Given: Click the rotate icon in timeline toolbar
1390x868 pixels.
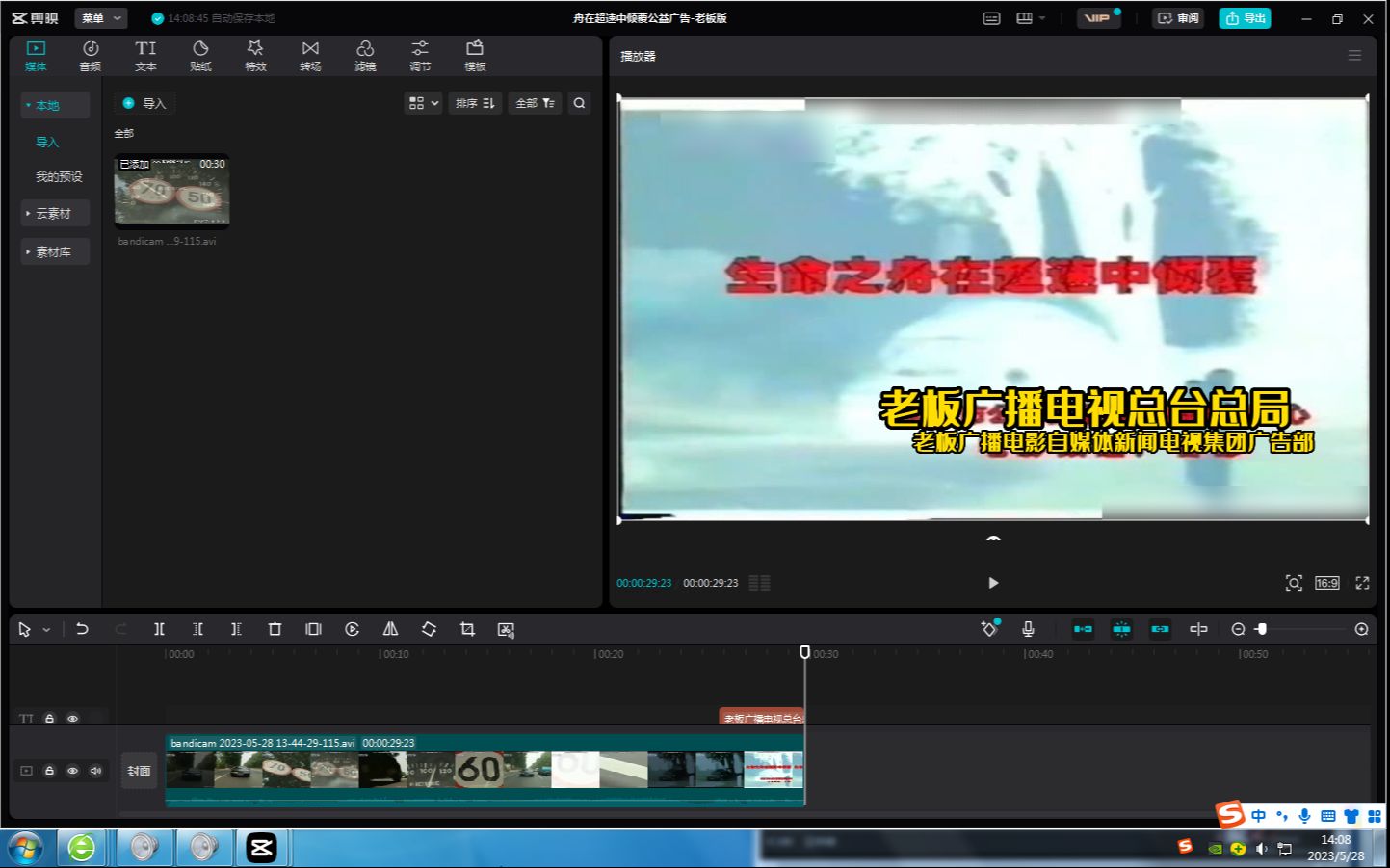Looking at the screenshot, I should coord(429,629).
